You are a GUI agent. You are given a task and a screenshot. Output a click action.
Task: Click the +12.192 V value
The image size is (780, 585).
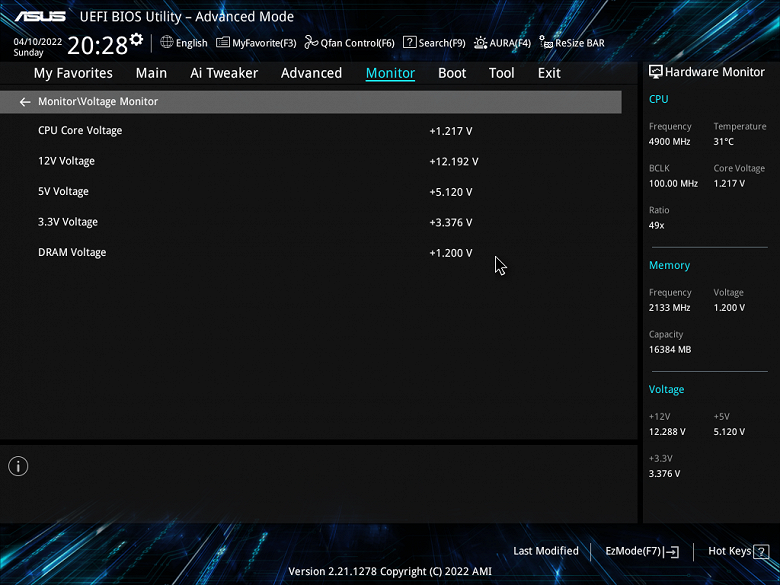(x=454, y=162)
